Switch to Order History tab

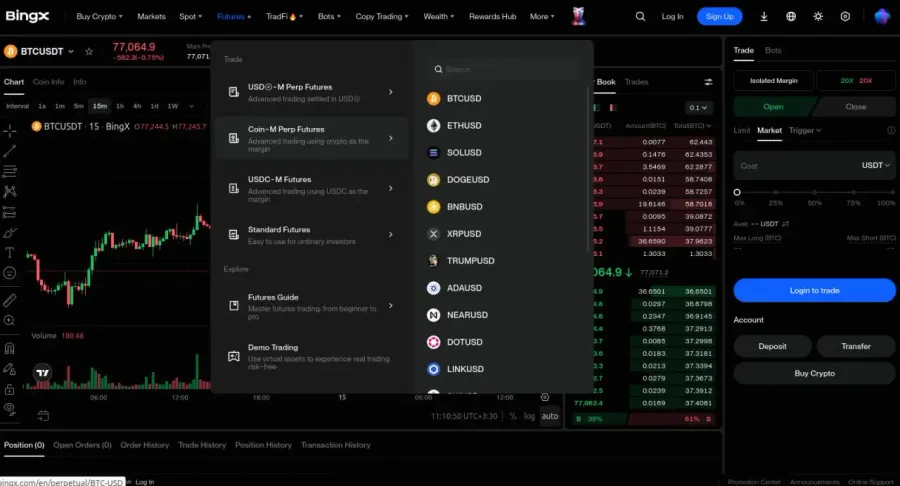pos(145,445)
